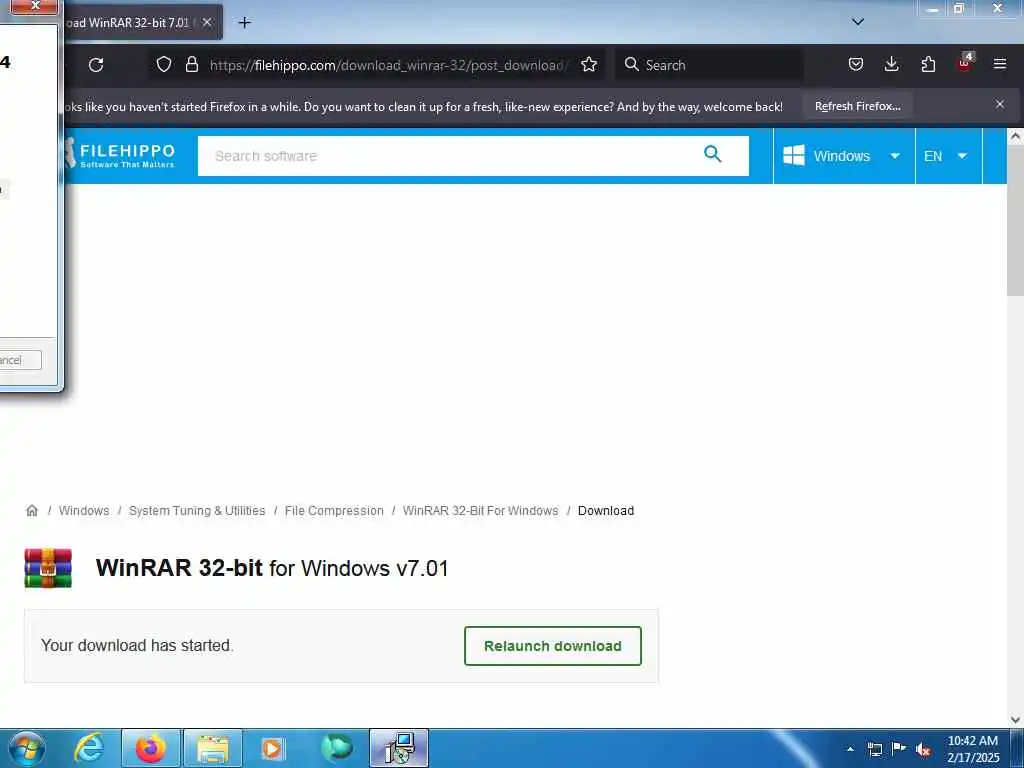The image size is (1024, 768).
Task: Open the uBlock extension icon with badge
Action: (x=965, y=63)
